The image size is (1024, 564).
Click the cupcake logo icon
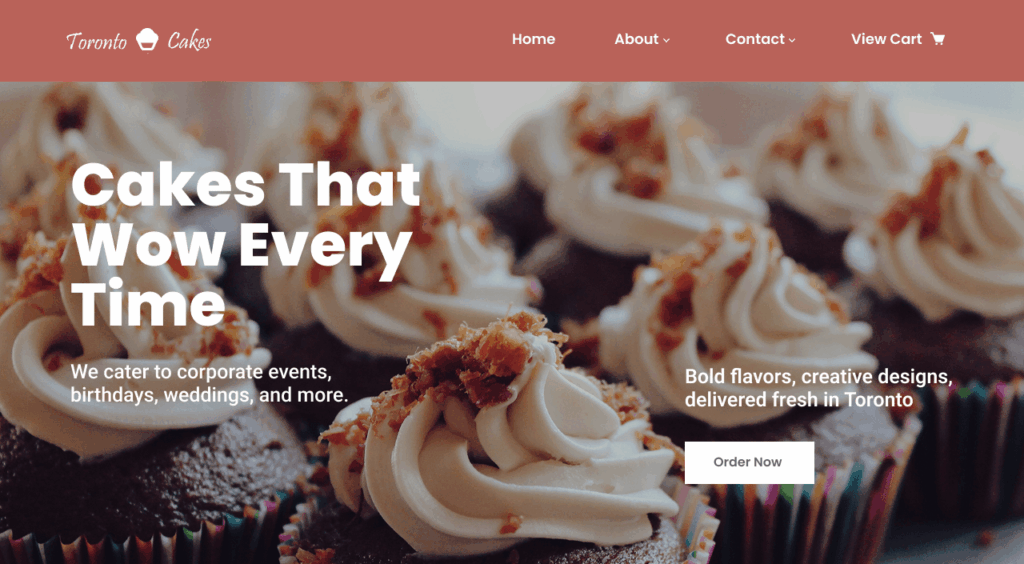[147, 40]
